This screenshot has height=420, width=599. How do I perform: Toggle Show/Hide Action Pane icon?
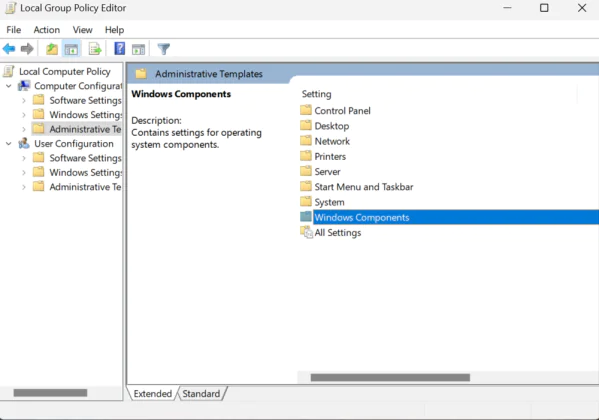[138, 49]
